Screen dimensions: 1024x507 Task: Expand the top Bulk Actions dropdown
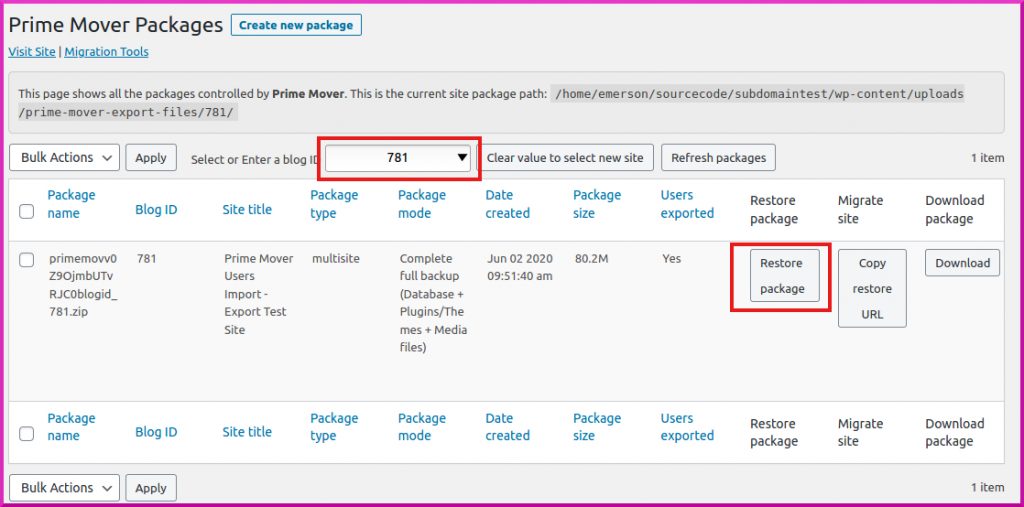(65, 157)
